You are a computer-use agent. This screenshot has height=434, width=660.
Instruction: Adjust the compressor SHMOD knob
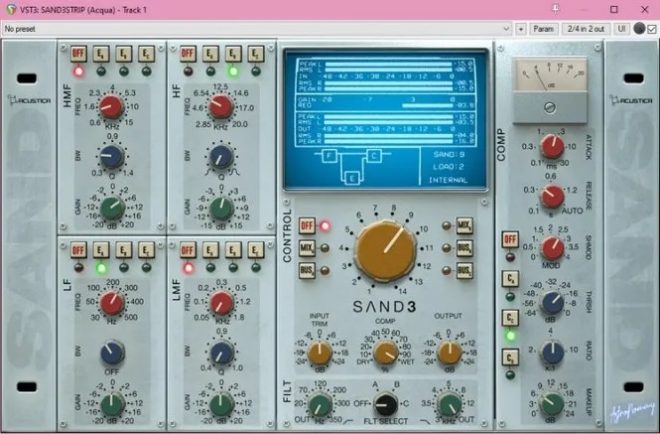point(552,248)
